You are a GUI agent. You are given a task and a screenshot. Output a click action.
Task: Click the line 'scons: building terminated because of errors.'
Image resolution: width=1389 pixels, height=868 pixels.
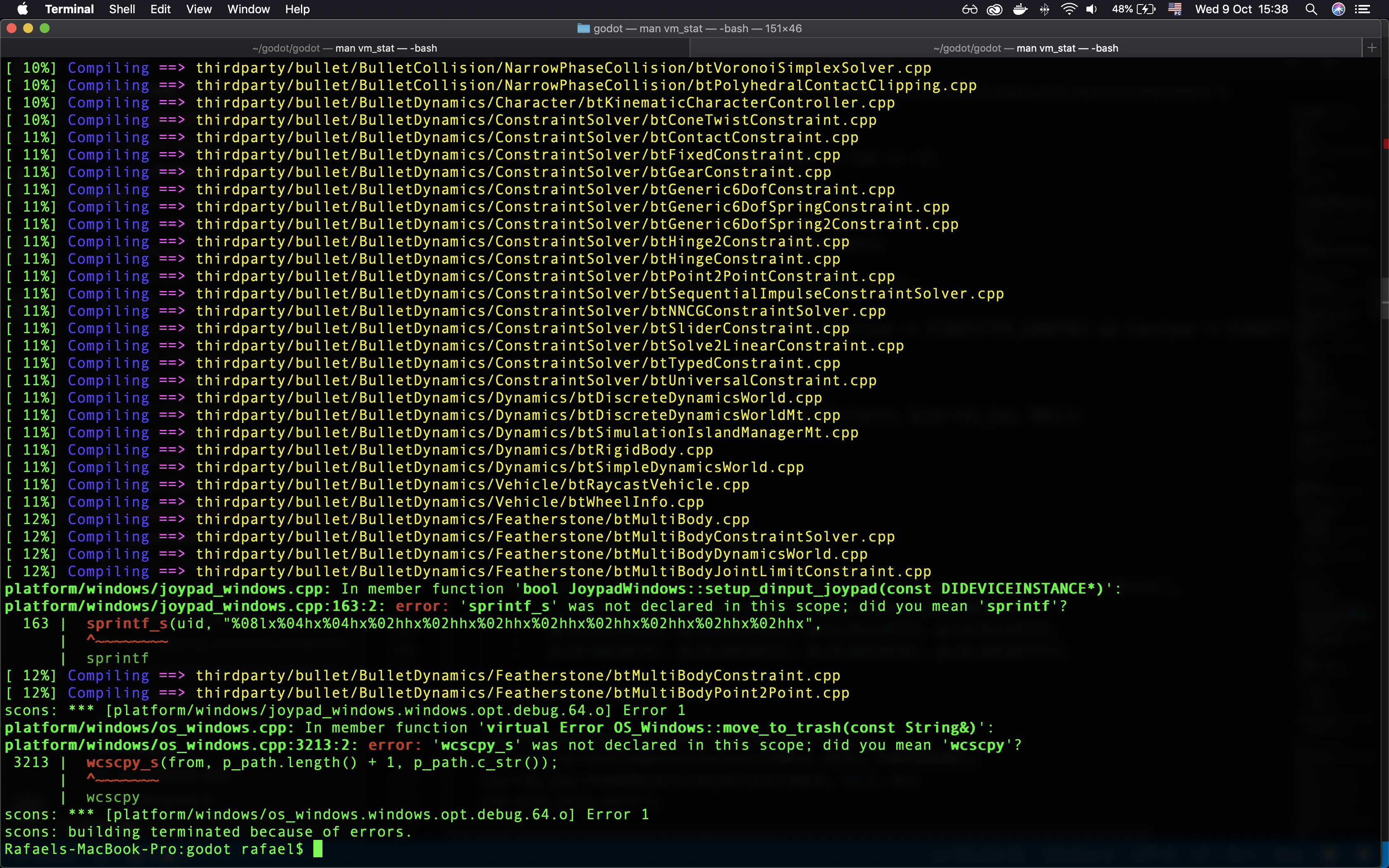pos(208,832)
